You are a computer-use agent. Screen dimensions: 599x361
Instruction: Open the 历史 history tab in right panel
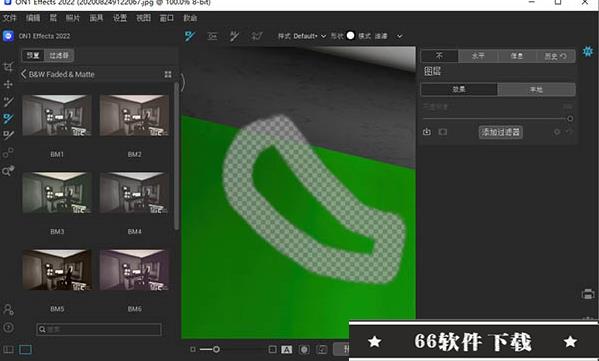pos(555,56)
